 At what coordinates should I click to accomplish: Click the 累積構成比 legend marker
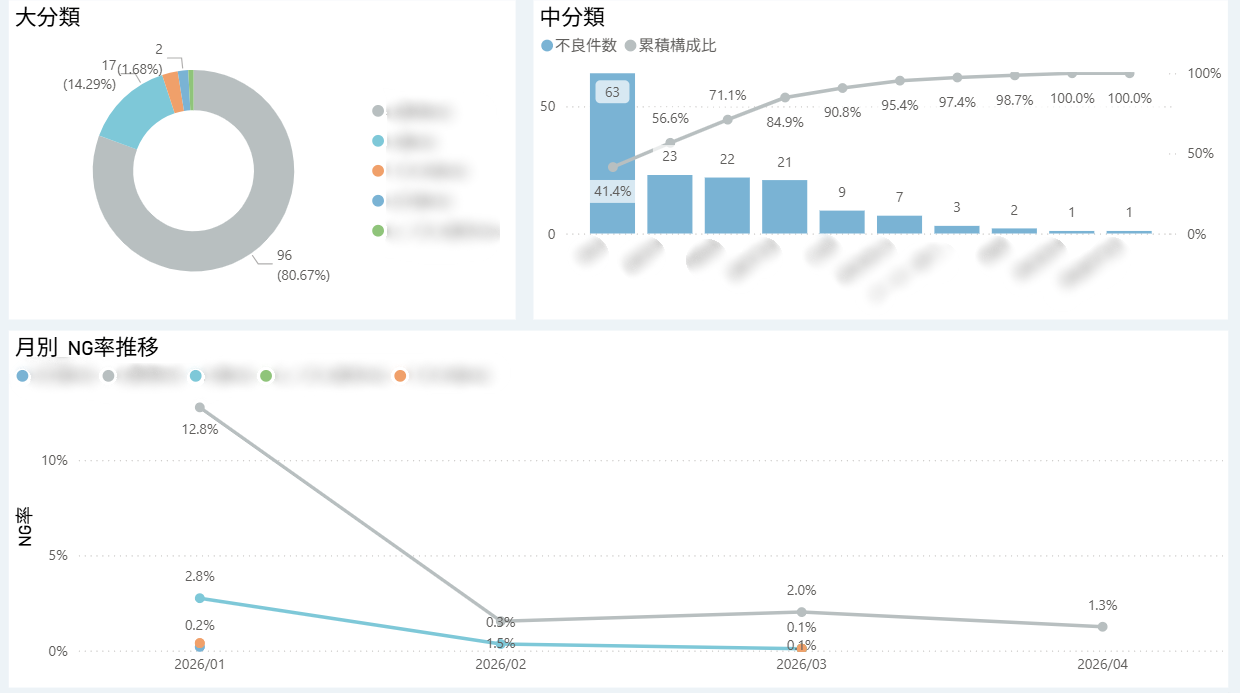[630, 46]
